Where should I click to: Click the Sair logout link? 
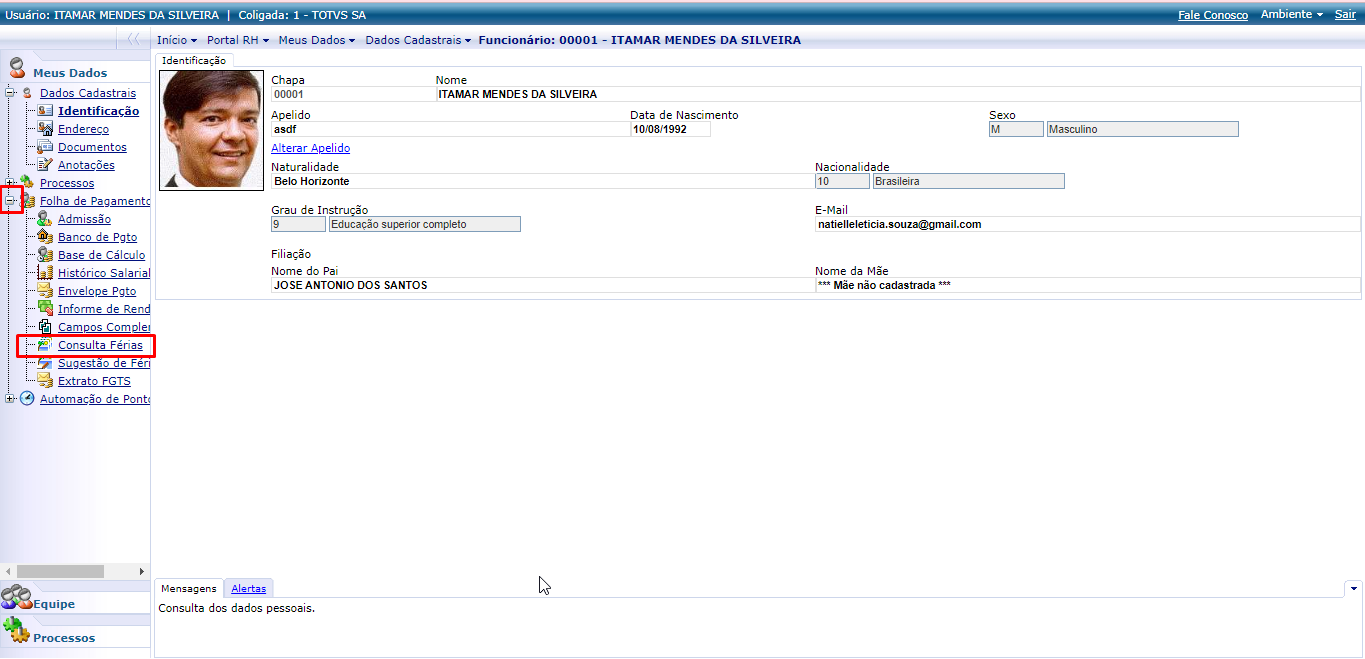pos(1345,15)
